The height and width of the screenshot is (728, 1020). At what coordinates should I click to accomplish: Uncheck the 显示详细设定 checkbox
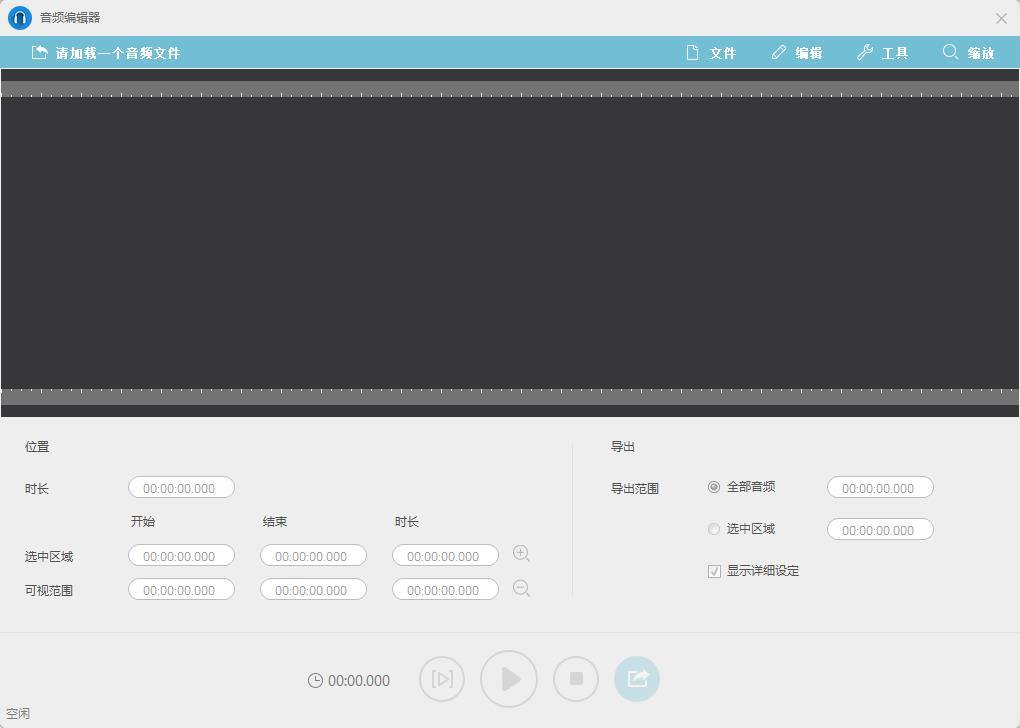pos(713,571)
